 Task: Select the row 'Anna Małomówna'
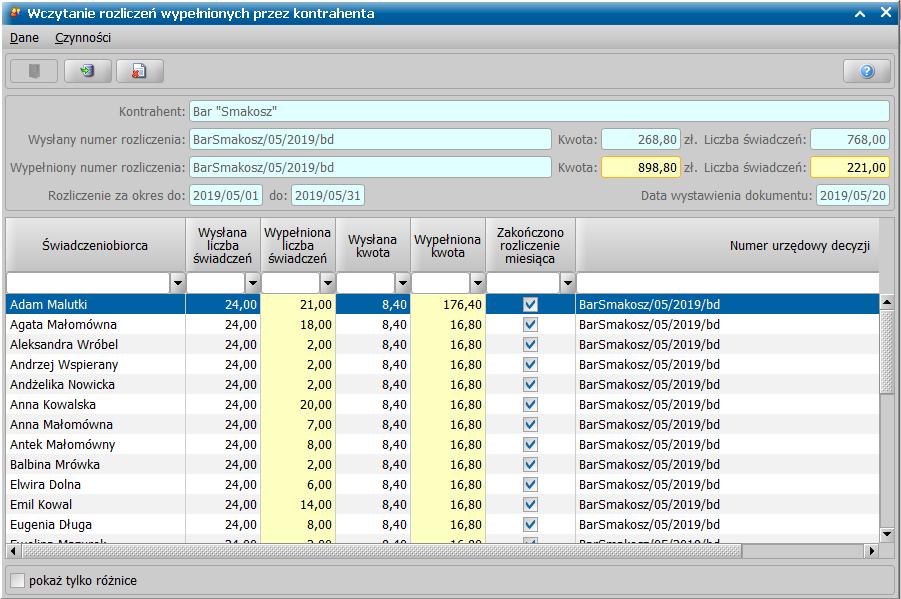(x=442, y=425)
